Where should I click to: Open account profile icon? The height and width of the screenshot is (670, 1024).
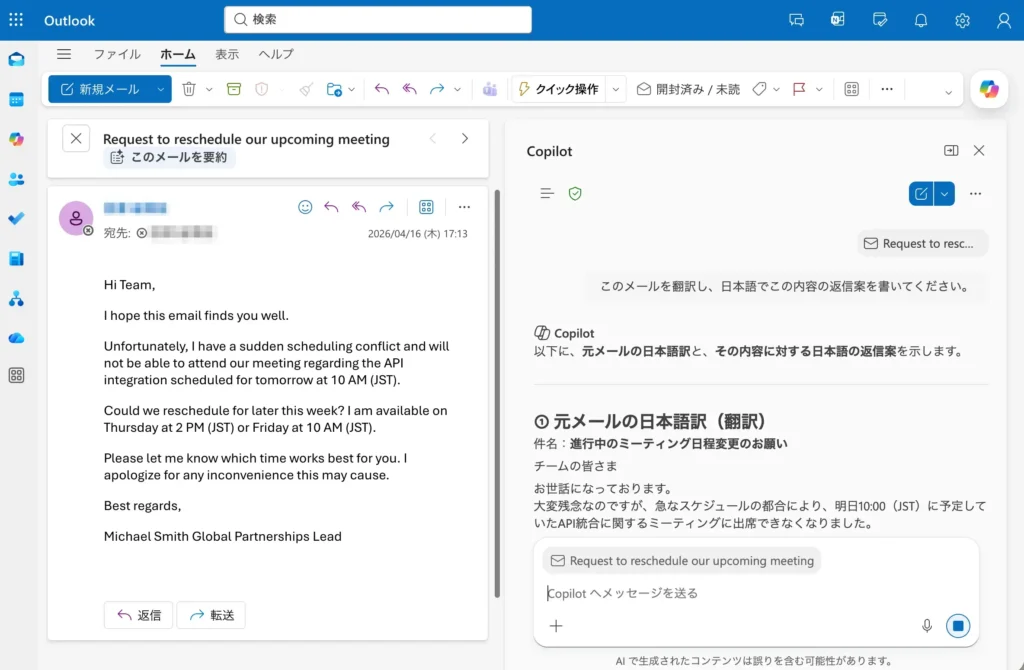click(1004, 20)
